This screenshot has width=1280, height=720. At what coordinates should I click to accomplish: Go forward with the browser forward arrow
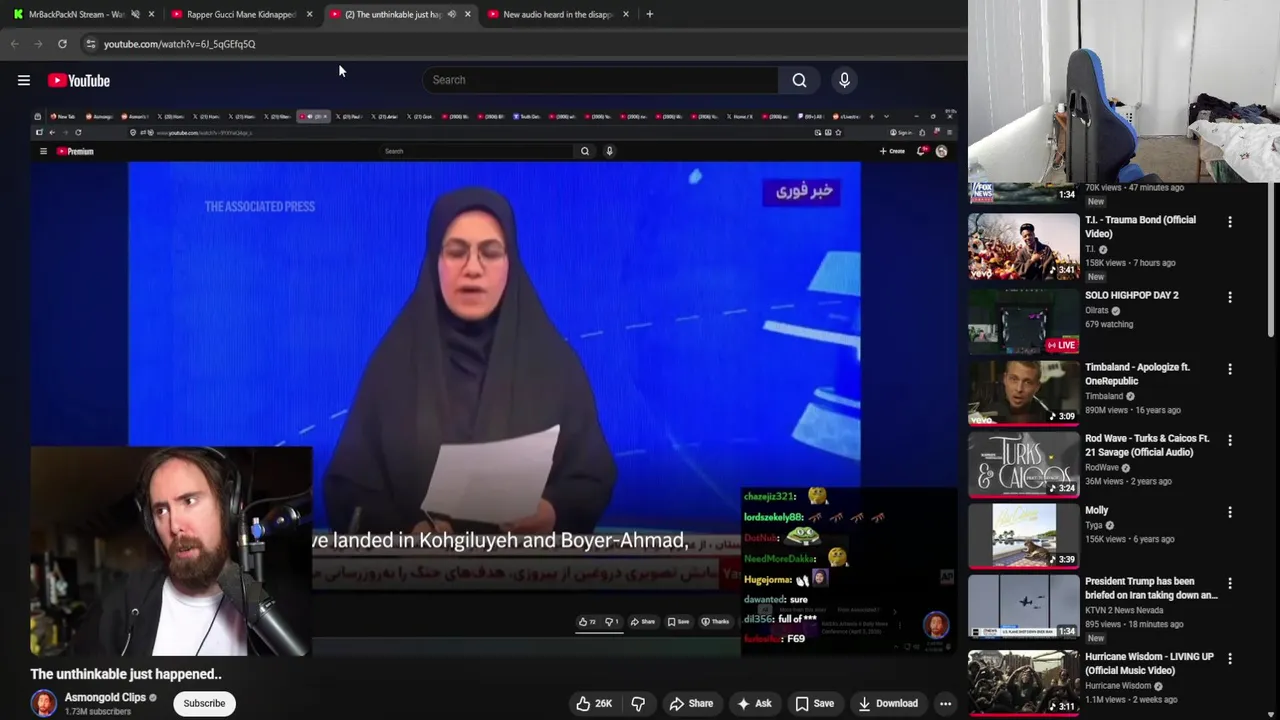pyautogui.click(x=38, y=44)
